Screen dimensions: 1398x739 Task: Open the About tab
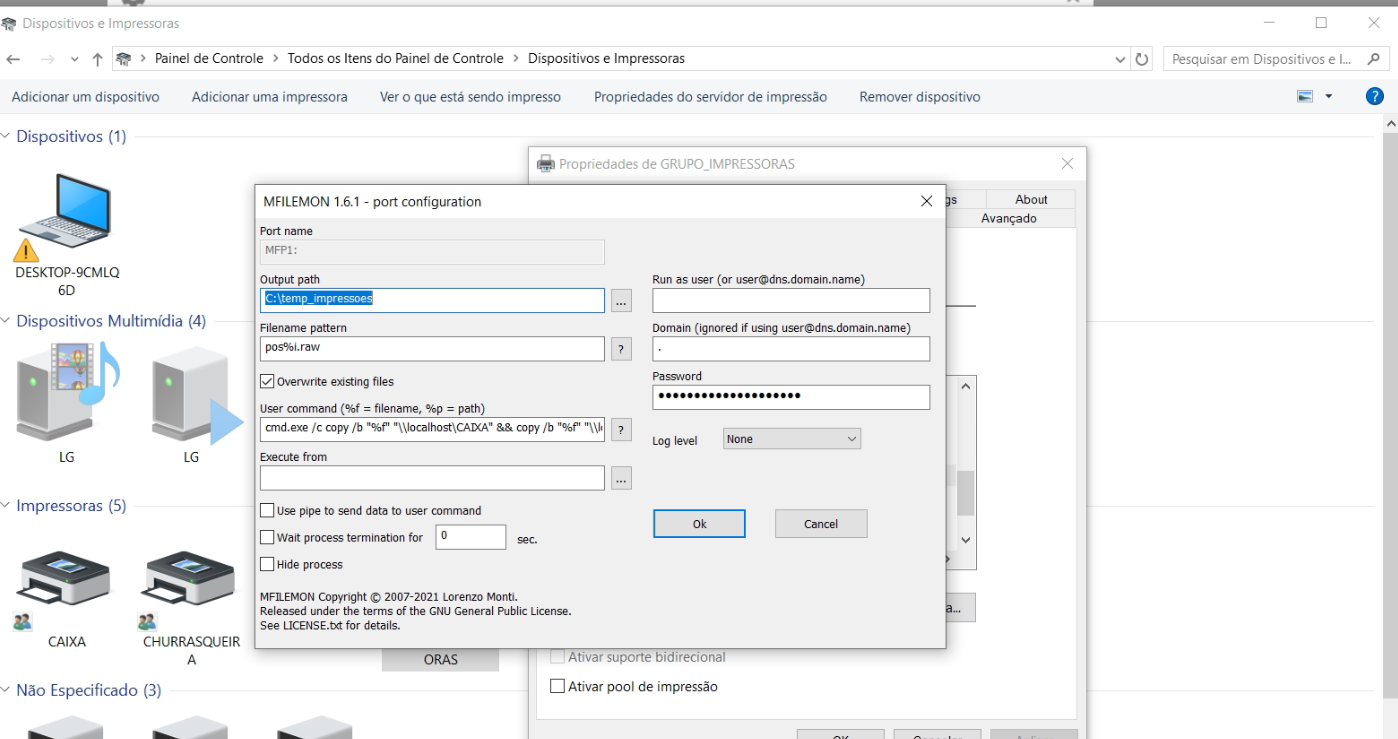pyautogui.click(x=1030, y=198)
